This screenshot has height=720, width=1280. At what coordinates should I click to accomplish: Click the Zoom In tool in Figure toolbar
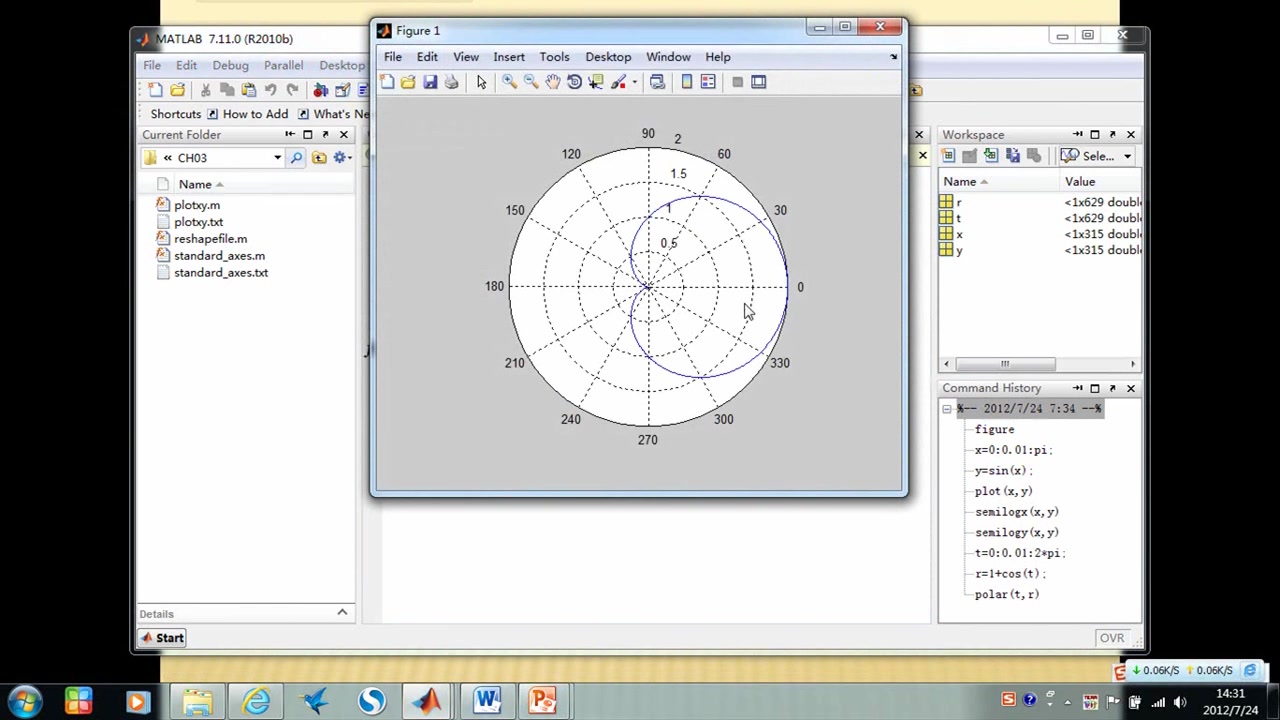[509, 82]
